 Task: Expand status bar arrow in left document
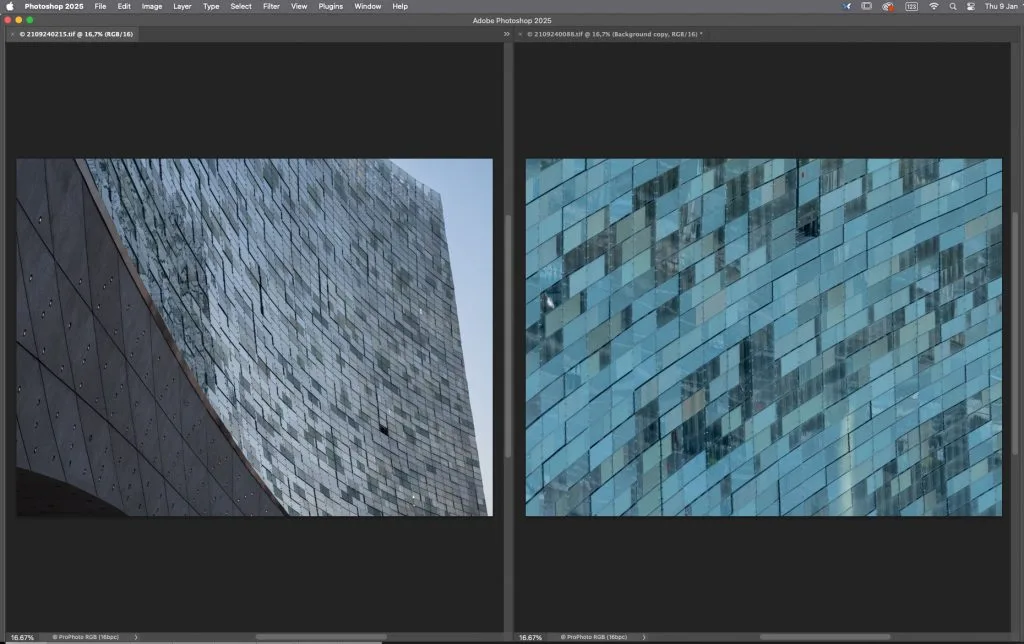(x=136, y=637)
